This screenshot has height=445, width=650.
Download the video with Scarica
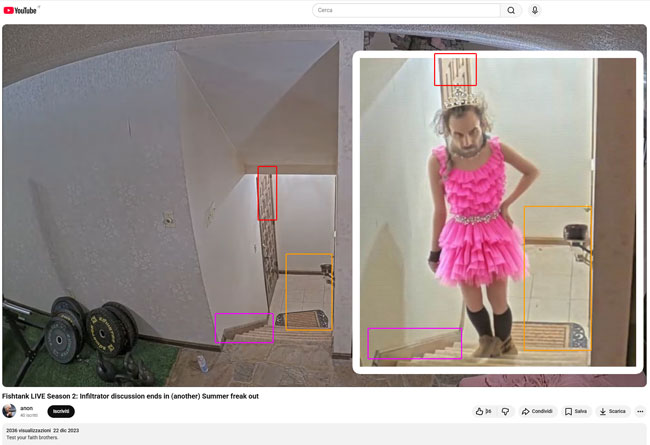(612, 411)
